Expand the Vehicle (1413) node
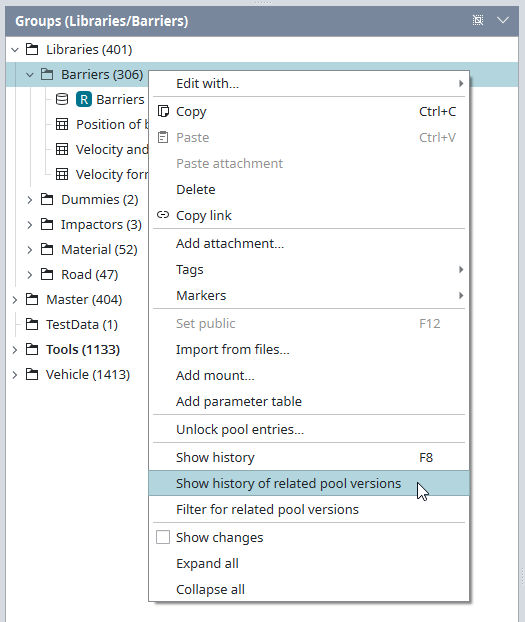Screen dimensions: 525x622 (x=15, y=374)
